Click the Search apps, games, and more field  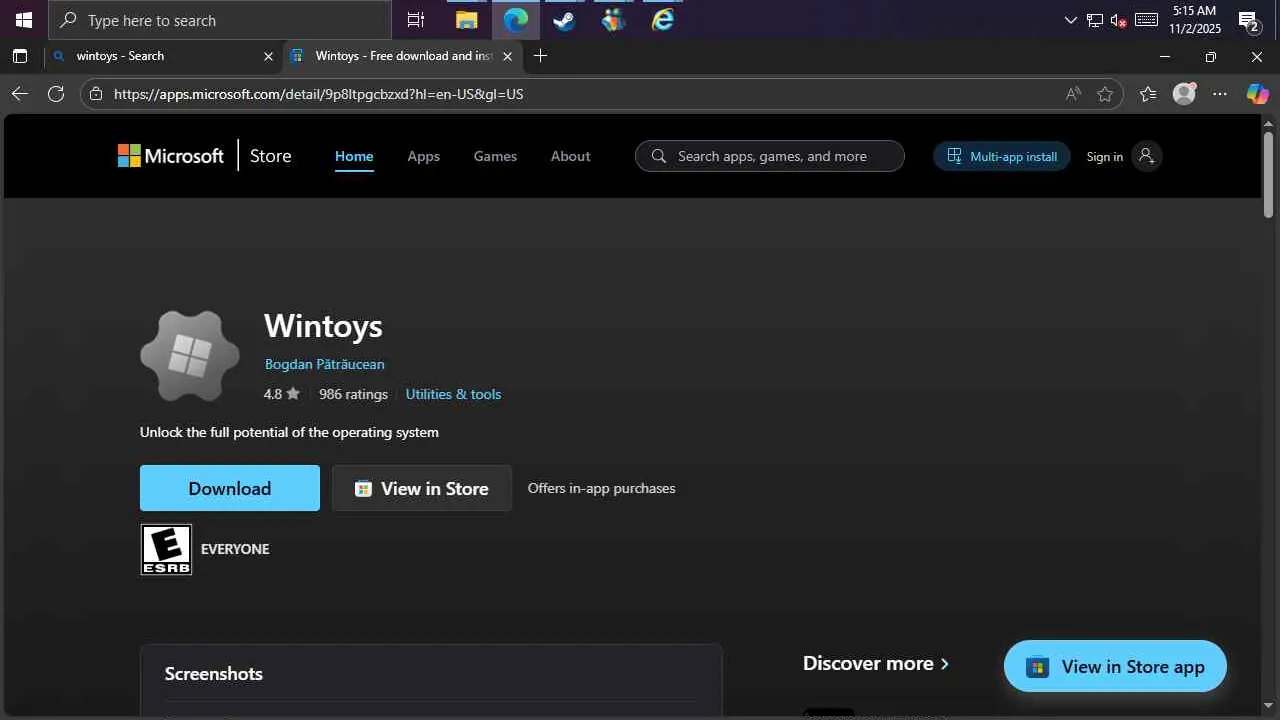[770, 156]
